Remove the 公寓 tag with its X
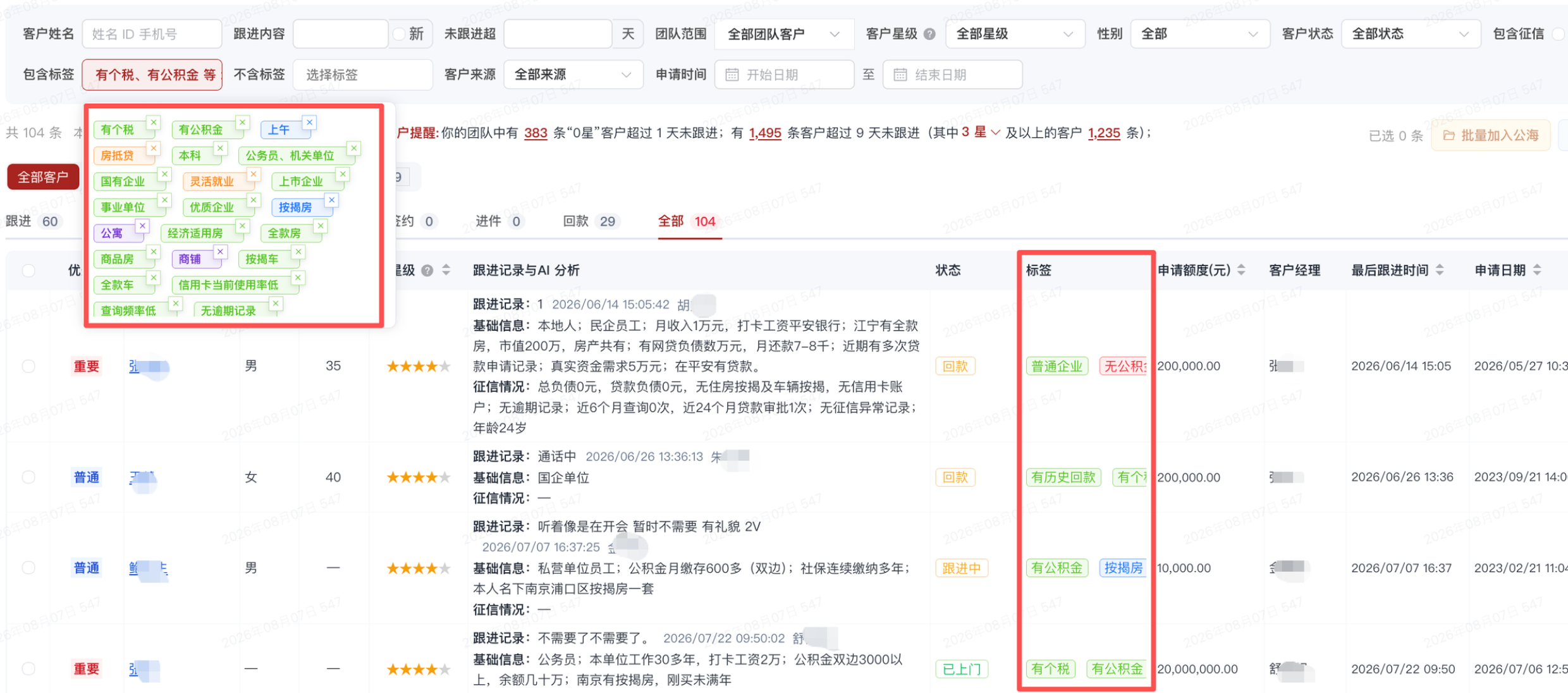 (x=143, y=226)
